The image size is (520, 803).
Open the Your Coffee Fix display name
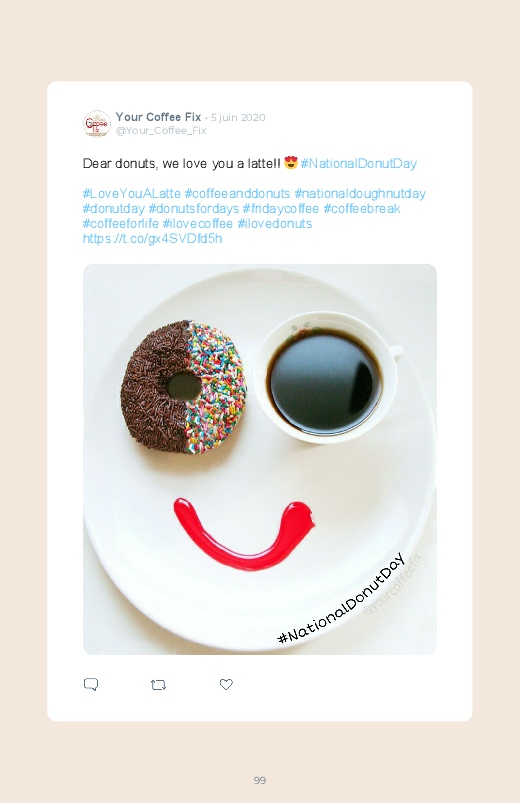(158, 117)
